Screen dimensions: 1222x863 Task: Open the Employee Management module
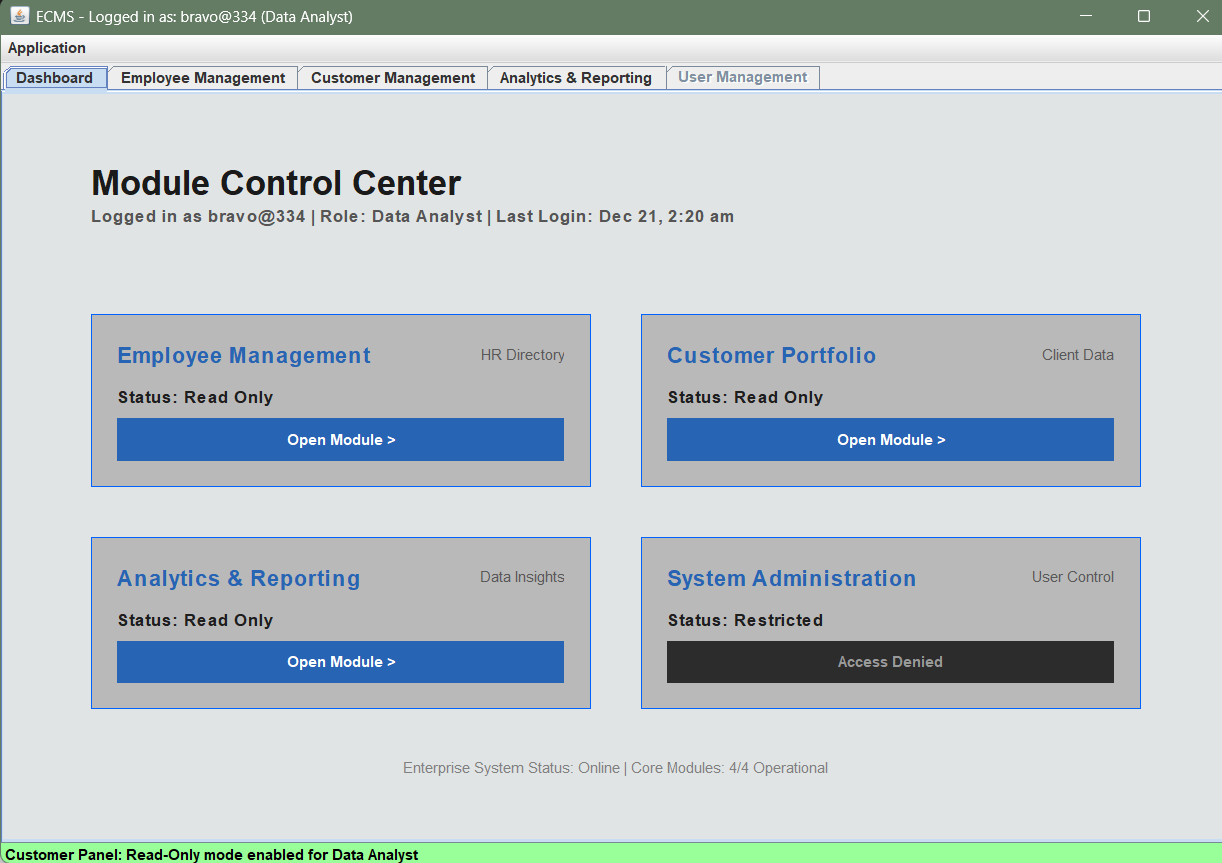340,439
